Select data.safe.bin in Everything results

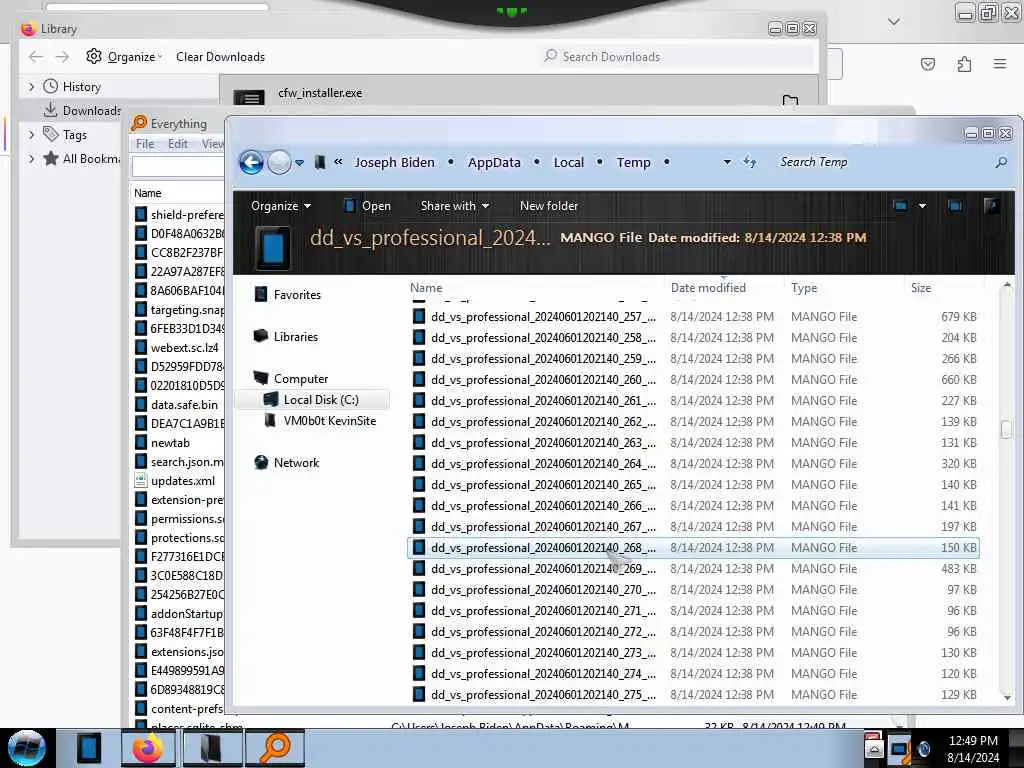point(184,405)
